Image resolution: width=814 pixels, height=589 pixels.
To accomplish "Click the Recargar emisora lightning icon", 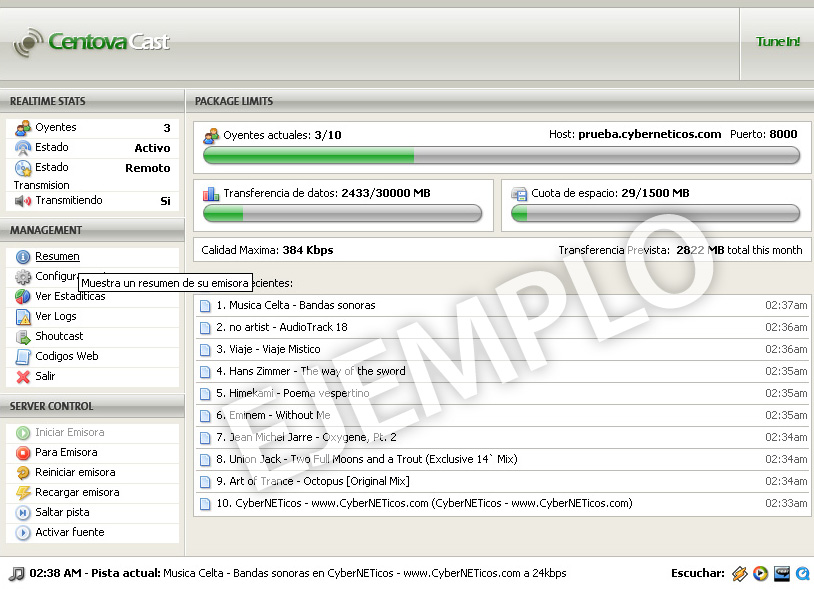I will pos(23,492).
